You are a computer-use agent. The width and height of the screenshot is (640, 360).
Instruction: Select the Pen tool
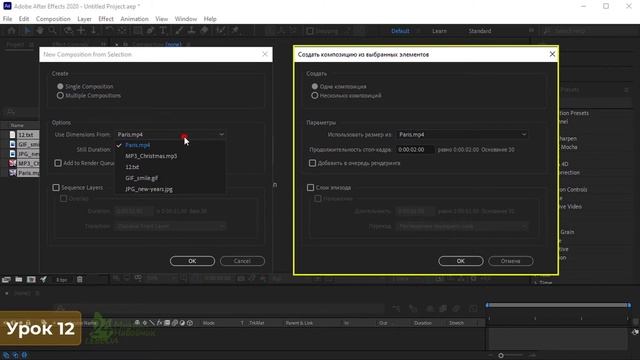pyautogui.click(x=150, y=31)
